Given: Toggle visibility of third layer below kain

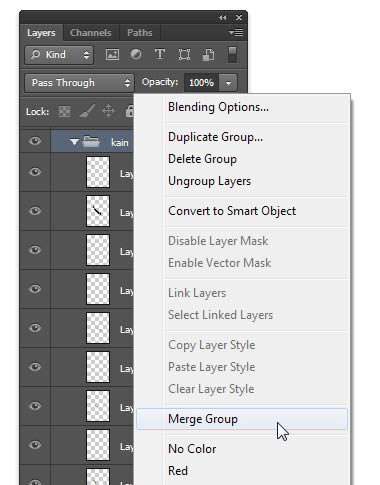Looking at the screenshot, I should click(35, 250).
